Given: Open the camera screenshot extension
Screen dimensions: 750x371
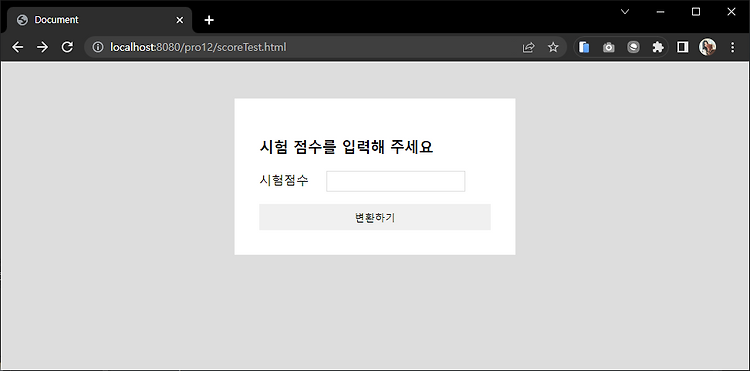Looking at the screenshot, I should pos(608,47).
